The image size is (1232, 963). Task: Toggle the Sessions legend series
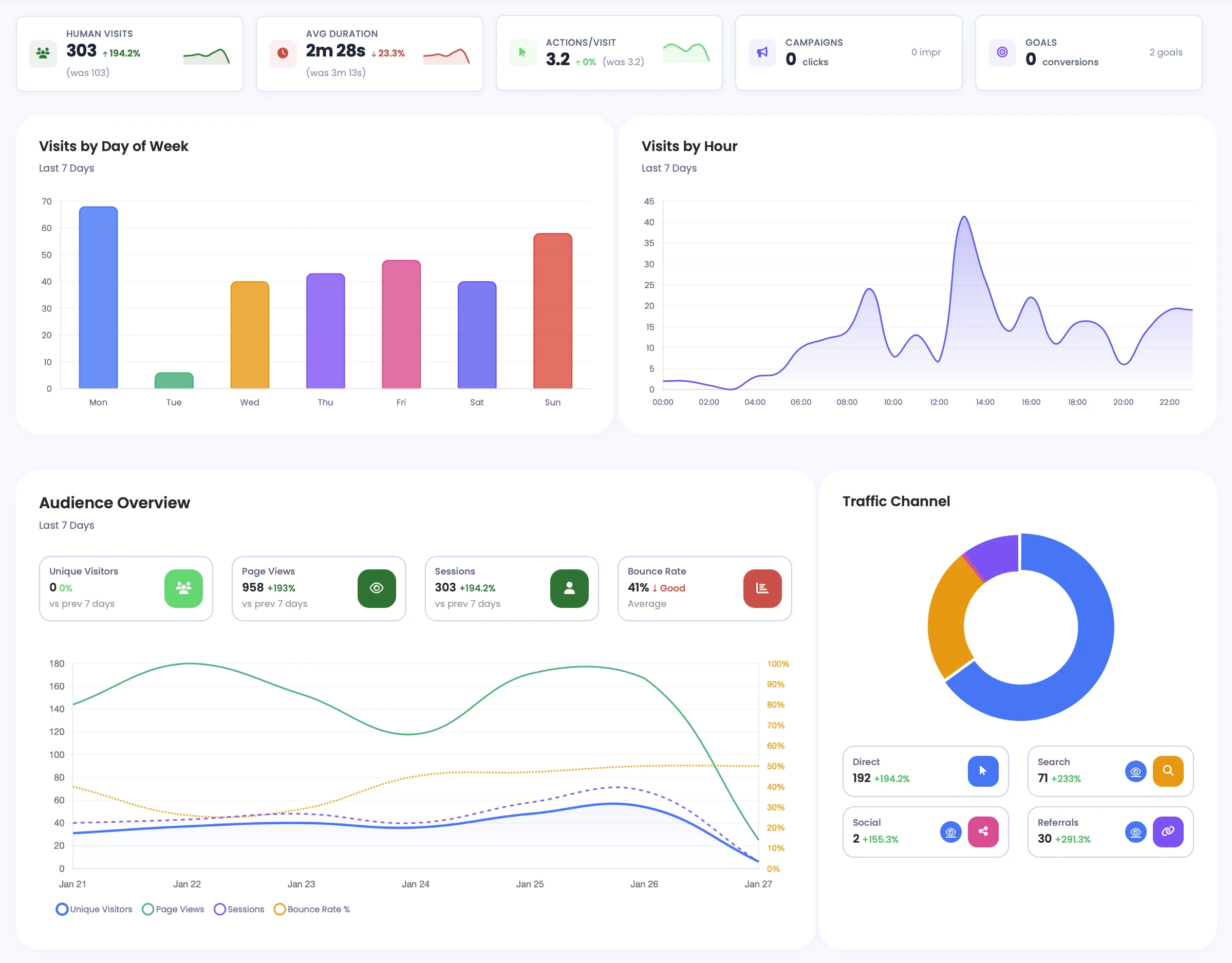click(x=239, y=910)
